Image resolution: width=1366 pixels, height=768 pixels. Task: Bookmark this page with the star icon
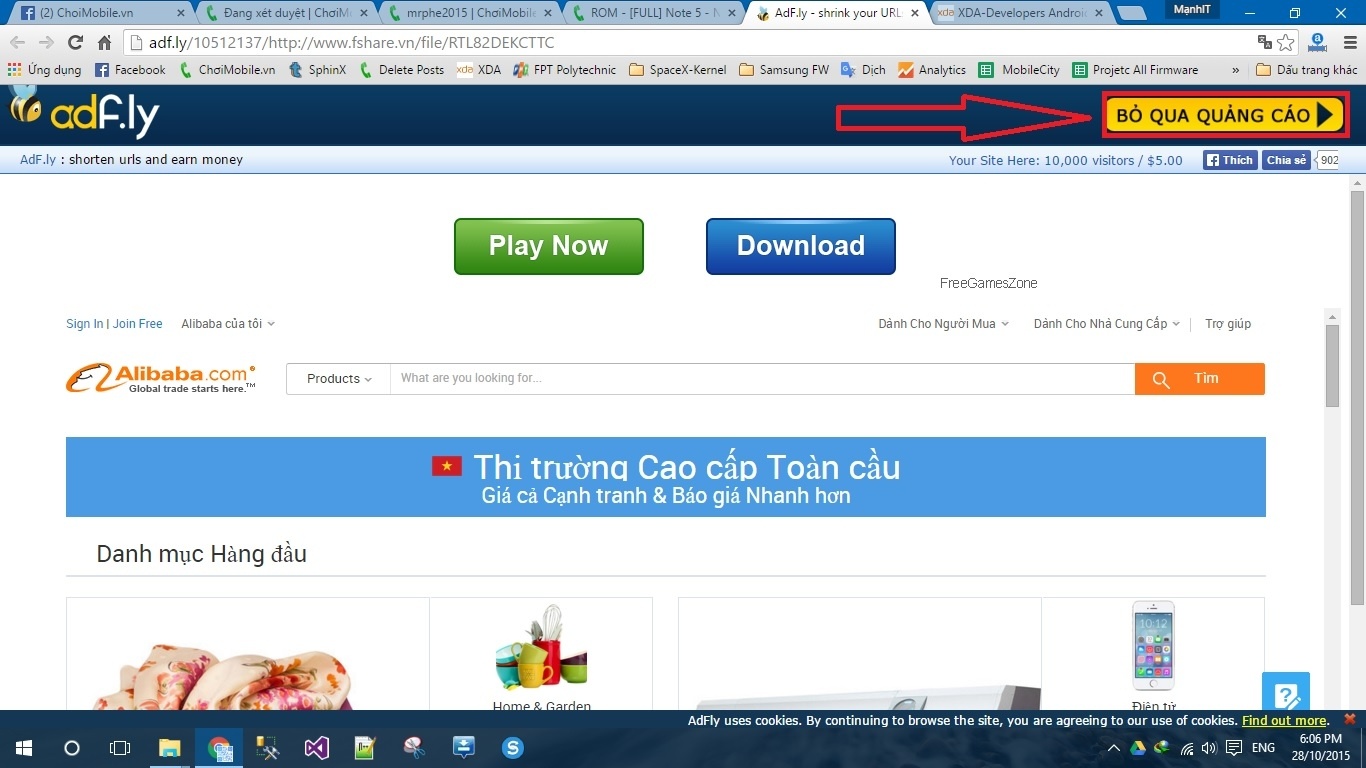point(1286,43)
